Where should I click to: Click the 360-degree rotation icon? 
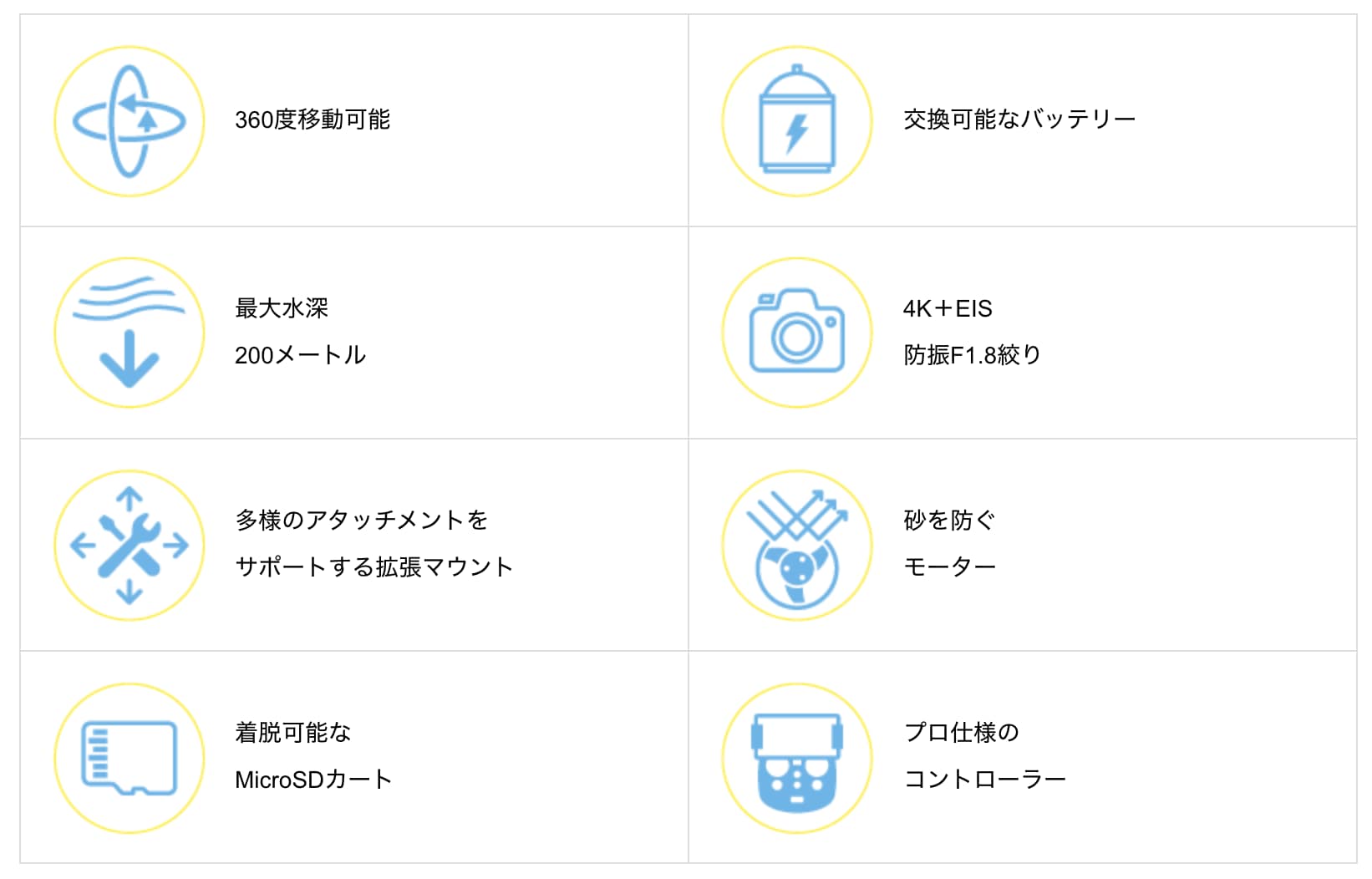click(129, 121)
